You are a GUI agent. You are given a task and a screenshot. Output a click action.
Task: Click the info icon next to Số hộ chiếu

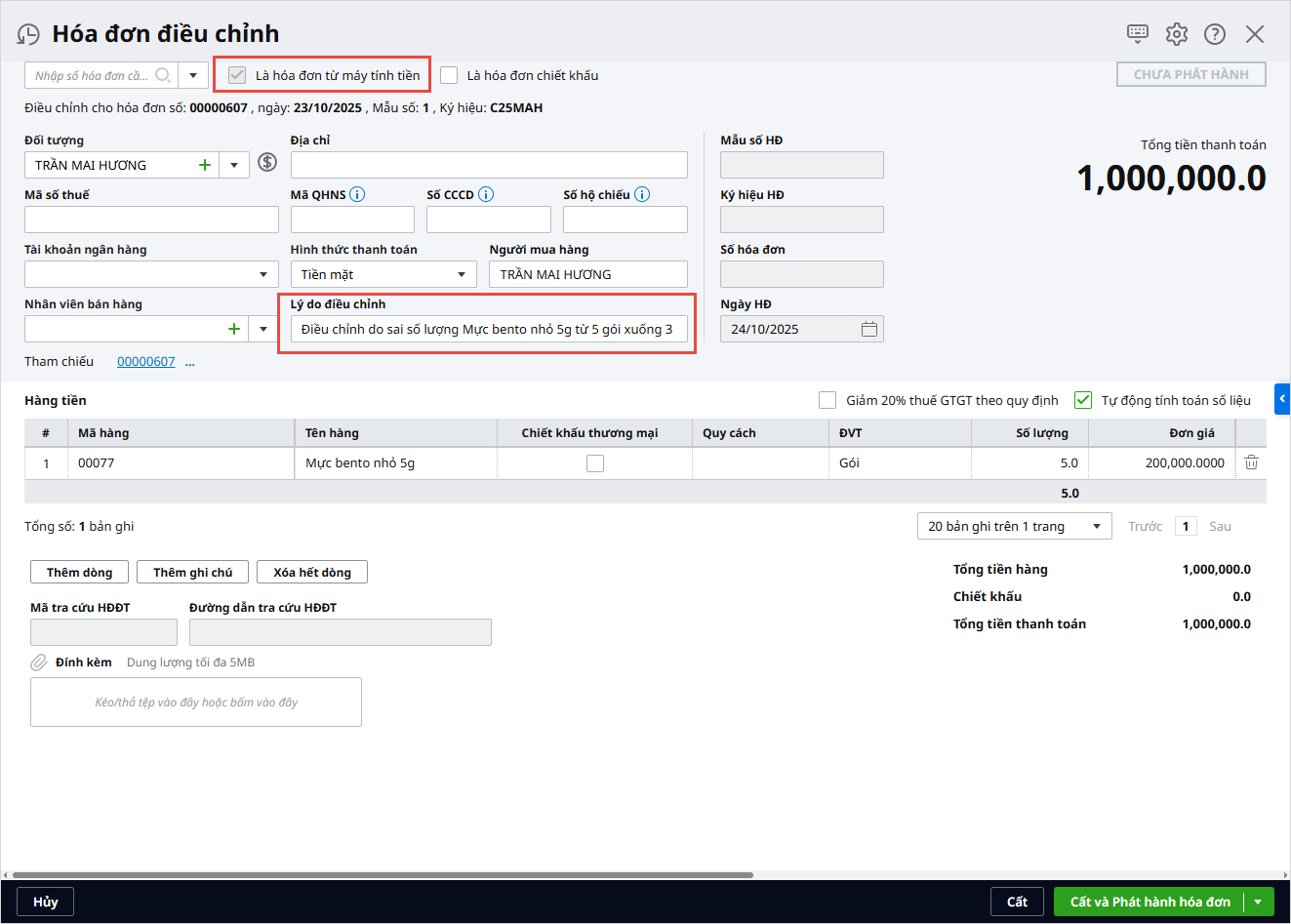642,194
